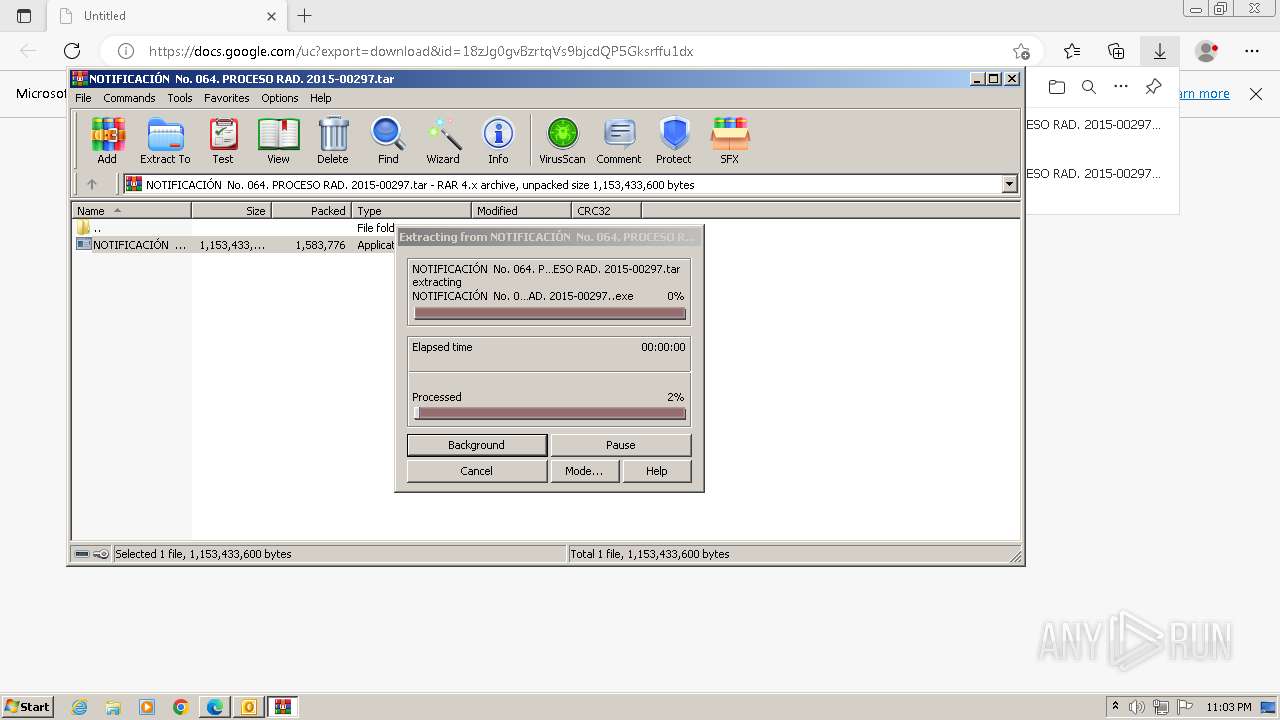The width and height of the screenshot is (1280, 720).
Task: Open the Commands menu
Action: pos(129,98)
